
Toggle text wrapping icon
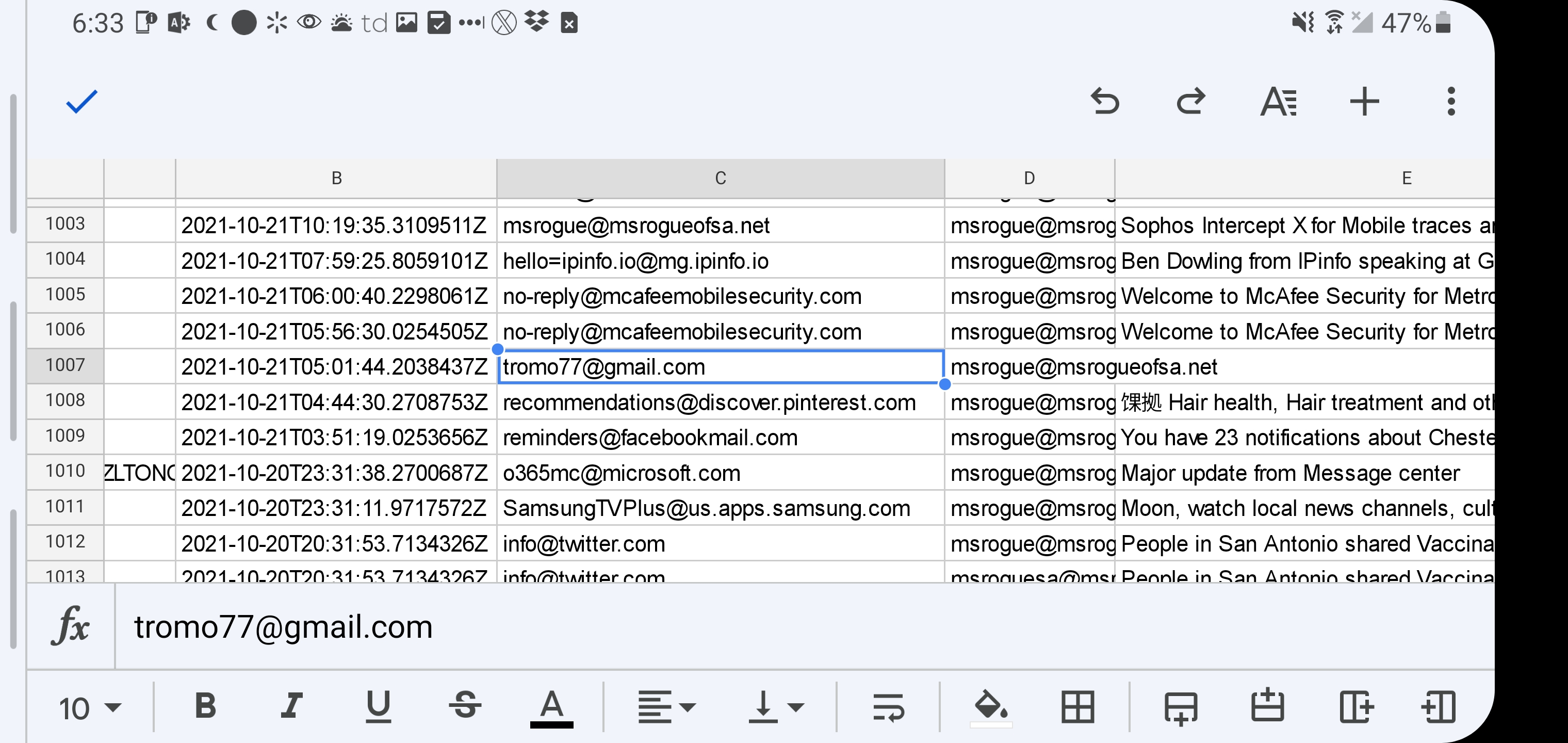(888, 707)
